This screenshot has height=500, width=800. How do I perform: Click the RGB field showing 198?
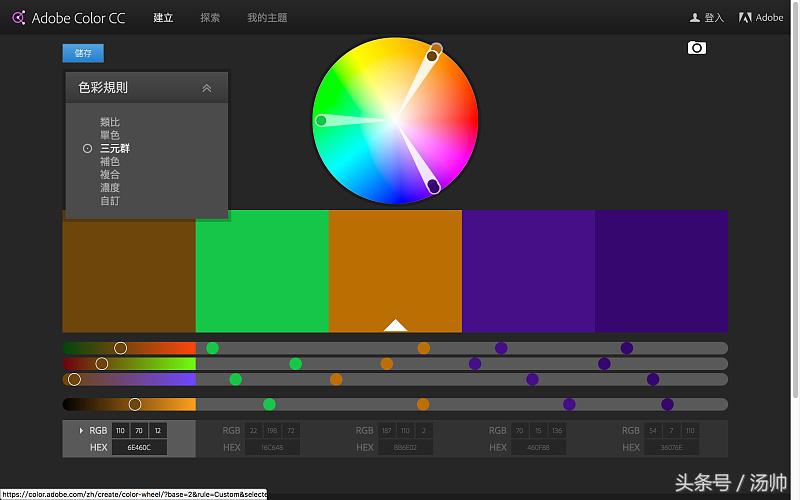[x=272, y=431]
